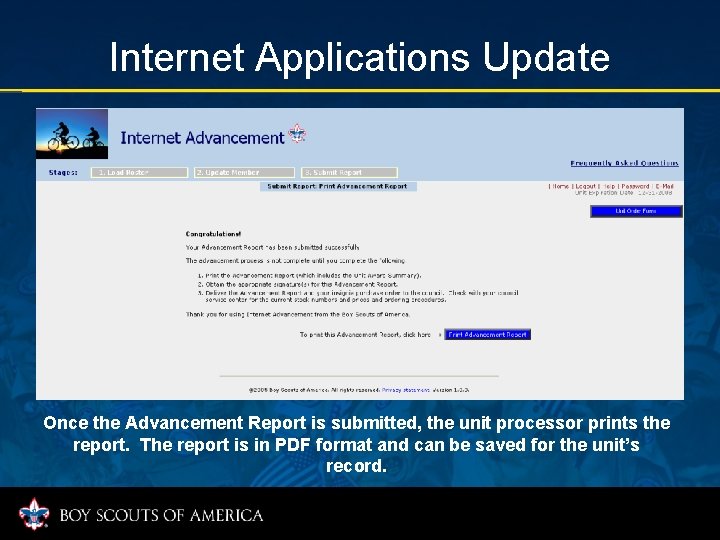The width and height of the screenshot is (720, 540).
Task: Open the Help link
Action: pyautogui.click(x=609, y=186)
